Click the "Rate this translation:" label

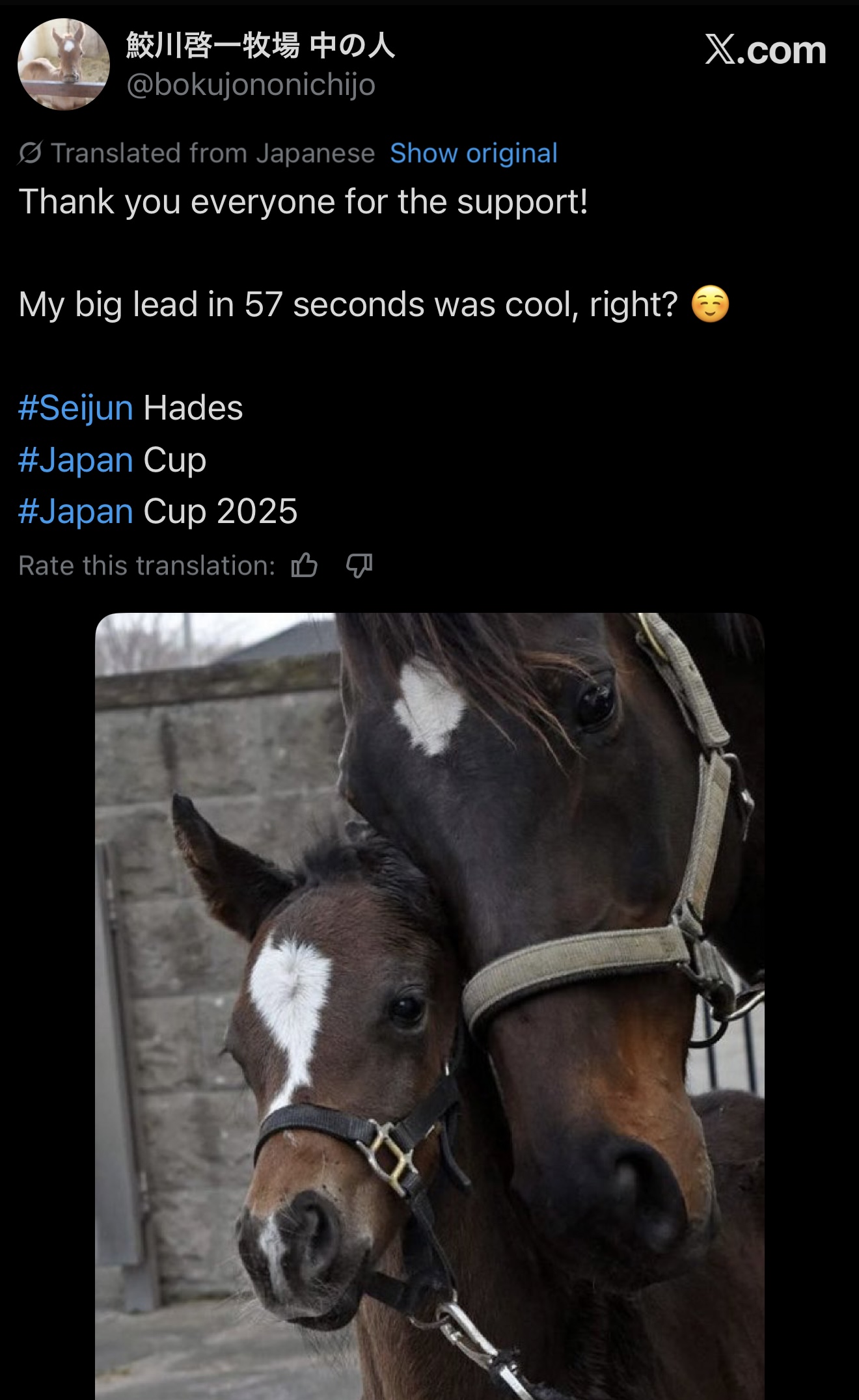(x=147, y=566)
